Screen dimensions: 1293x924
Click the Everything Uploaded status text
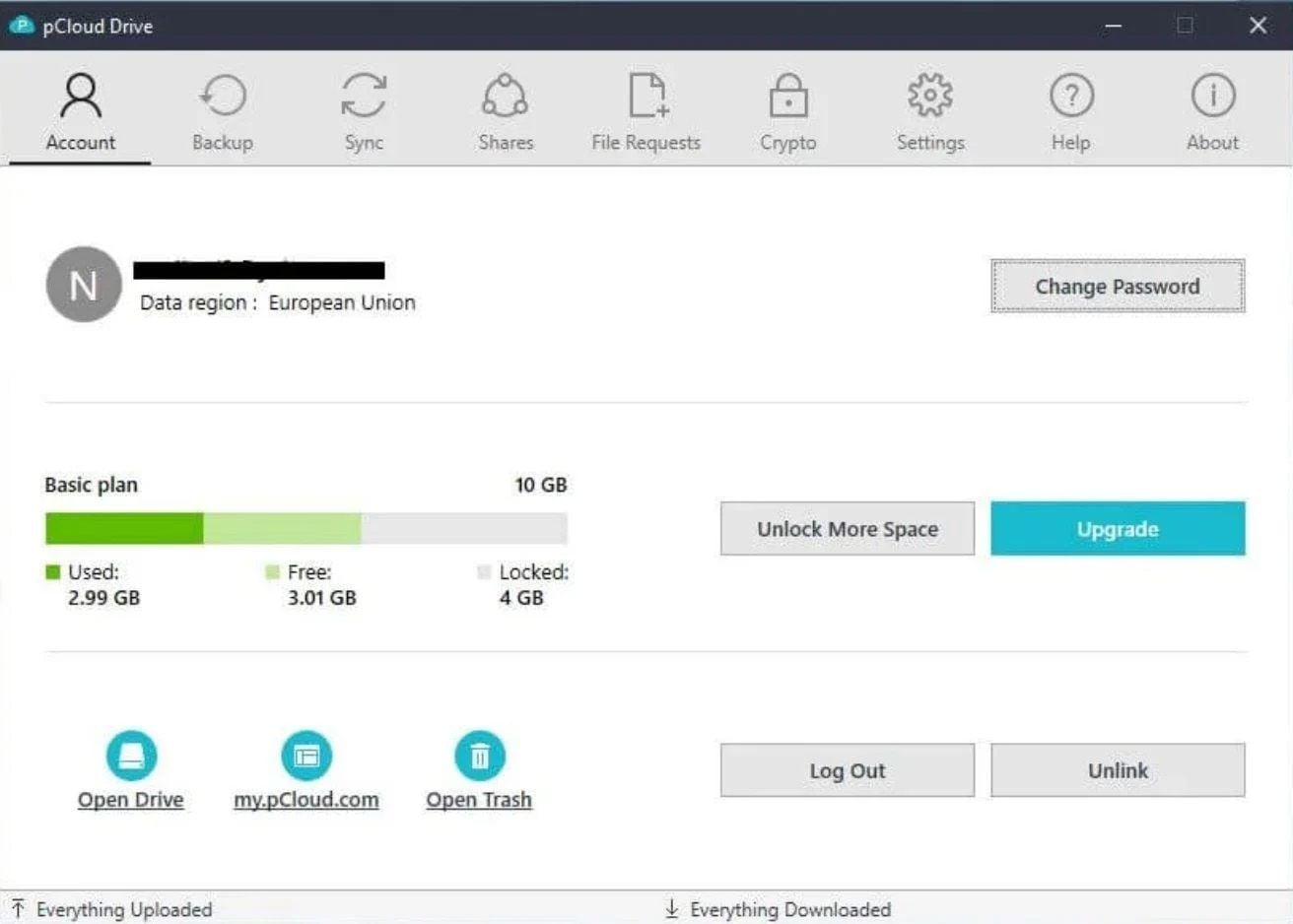124,909
